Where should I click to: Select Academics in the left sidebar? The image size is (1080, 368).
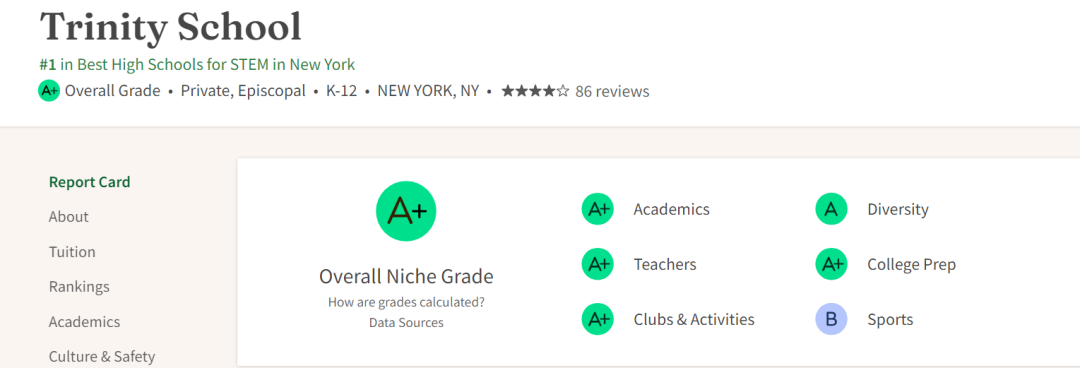pos(85,322)
